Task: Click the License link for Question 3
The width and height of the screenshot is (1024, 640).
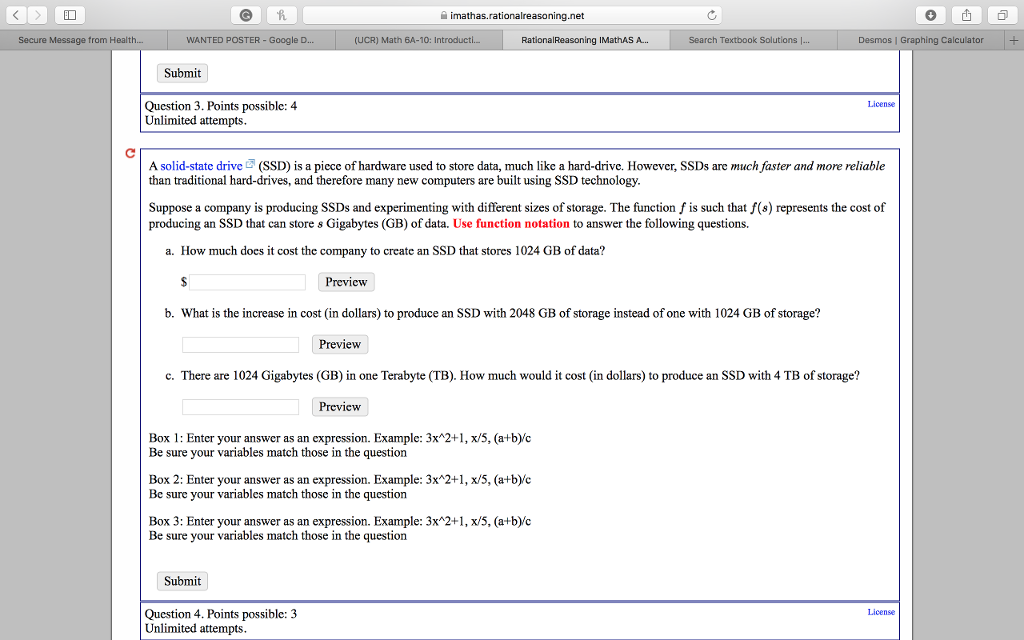Action: pos(881,103)
